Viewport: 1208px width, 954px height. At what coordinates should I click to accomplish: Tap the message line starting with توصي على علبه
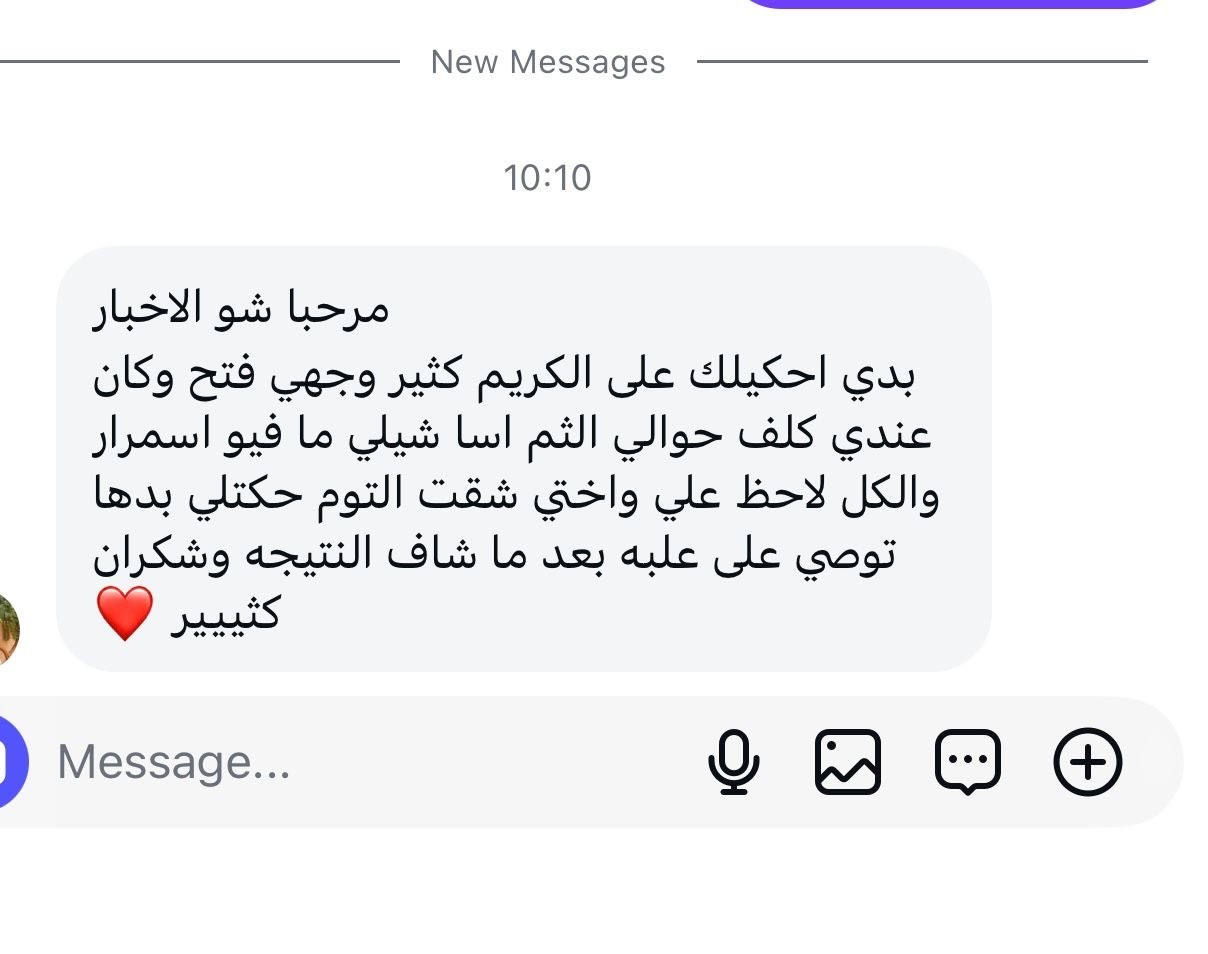coord(494,556)
